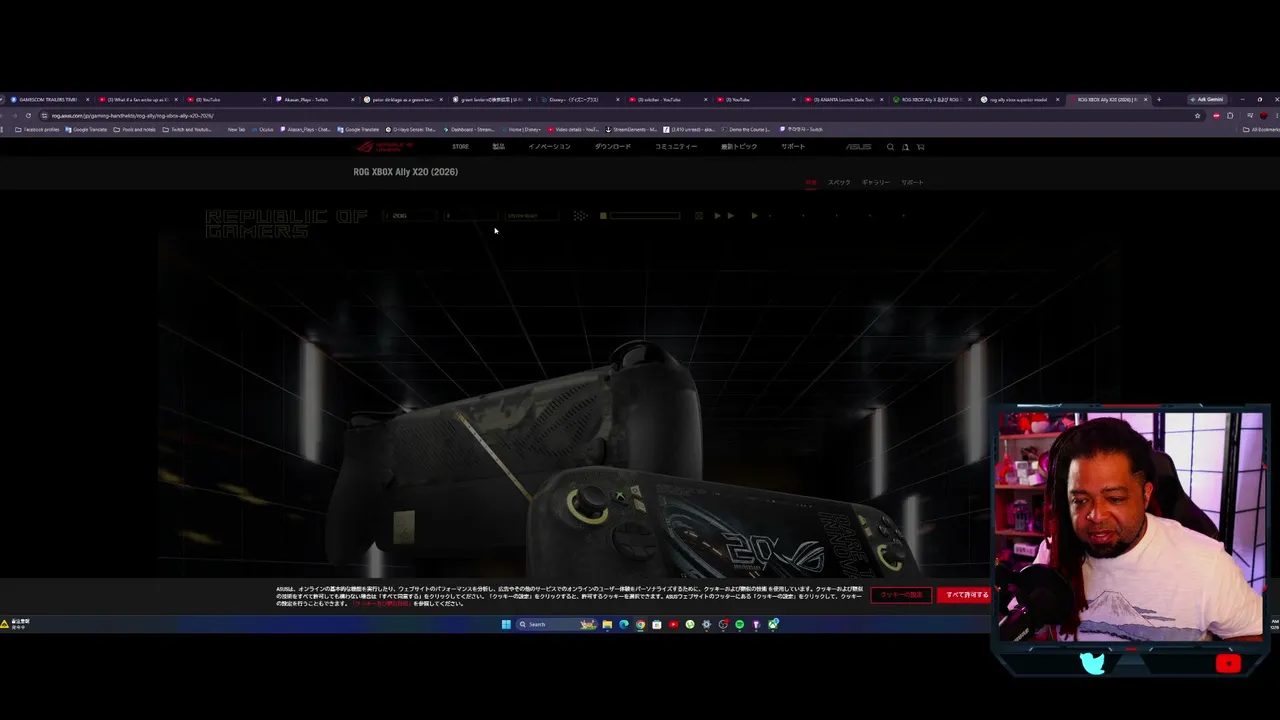The width and height of the screenshot is (1280, 720).
Task: Open the Video details - YouTube bookmark
Action: pos(573,129)
